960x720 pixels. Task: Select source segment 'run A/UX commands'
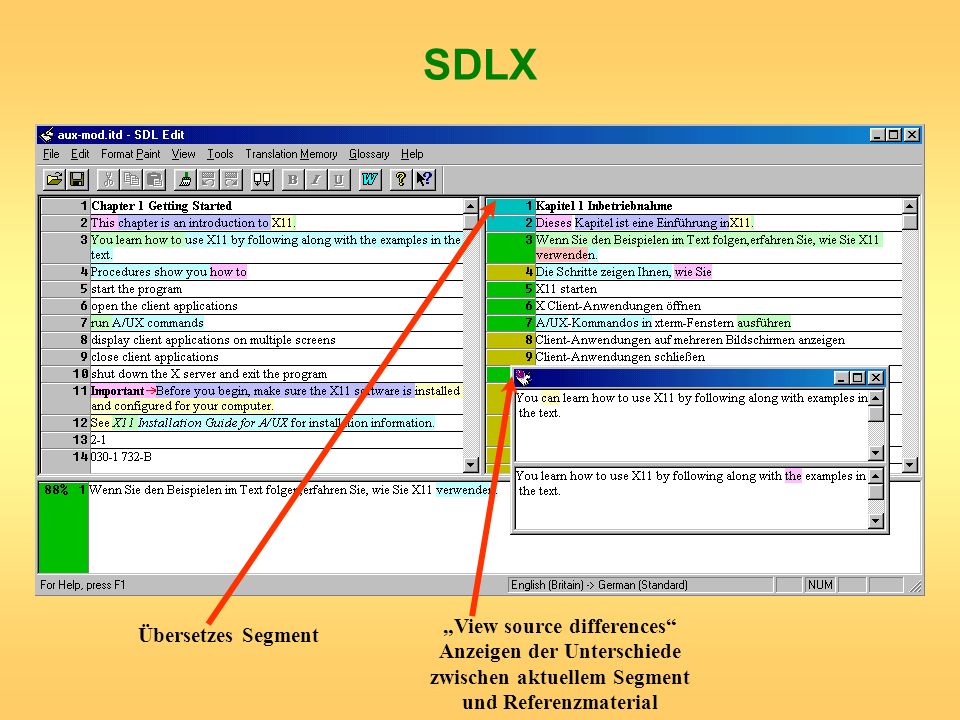[x=277, y=323]
